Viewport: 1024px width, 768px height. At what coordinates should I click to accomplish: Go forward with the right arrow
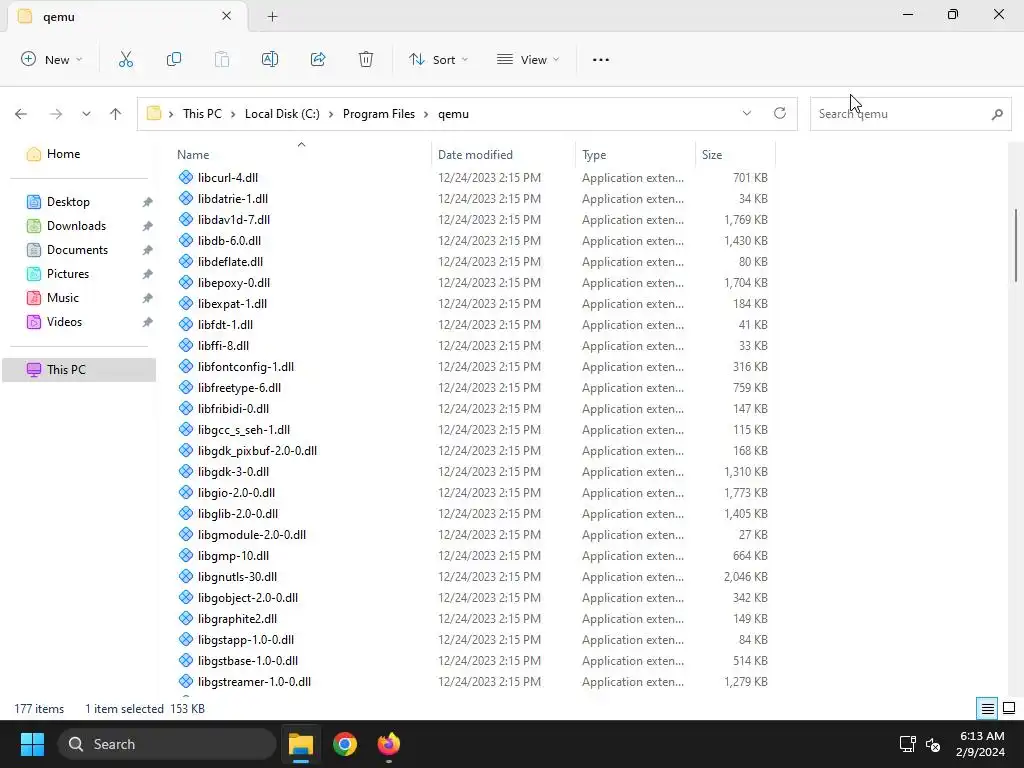(x=56, y=114)
